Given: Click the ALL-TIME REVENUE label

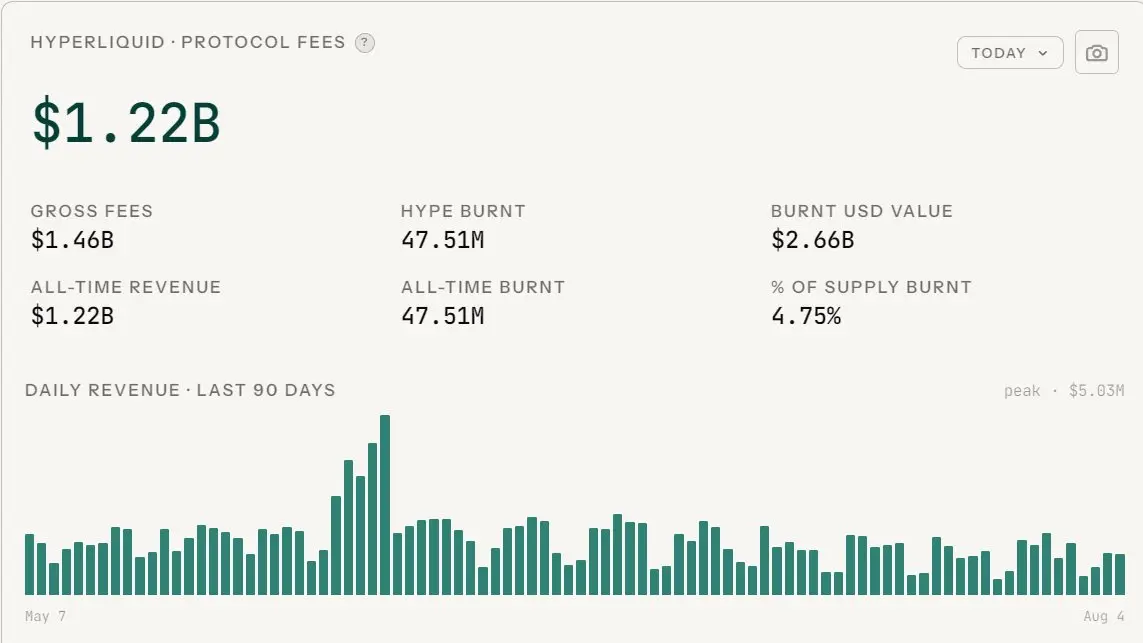Looking at the screenshot, I should pos(125,287).
